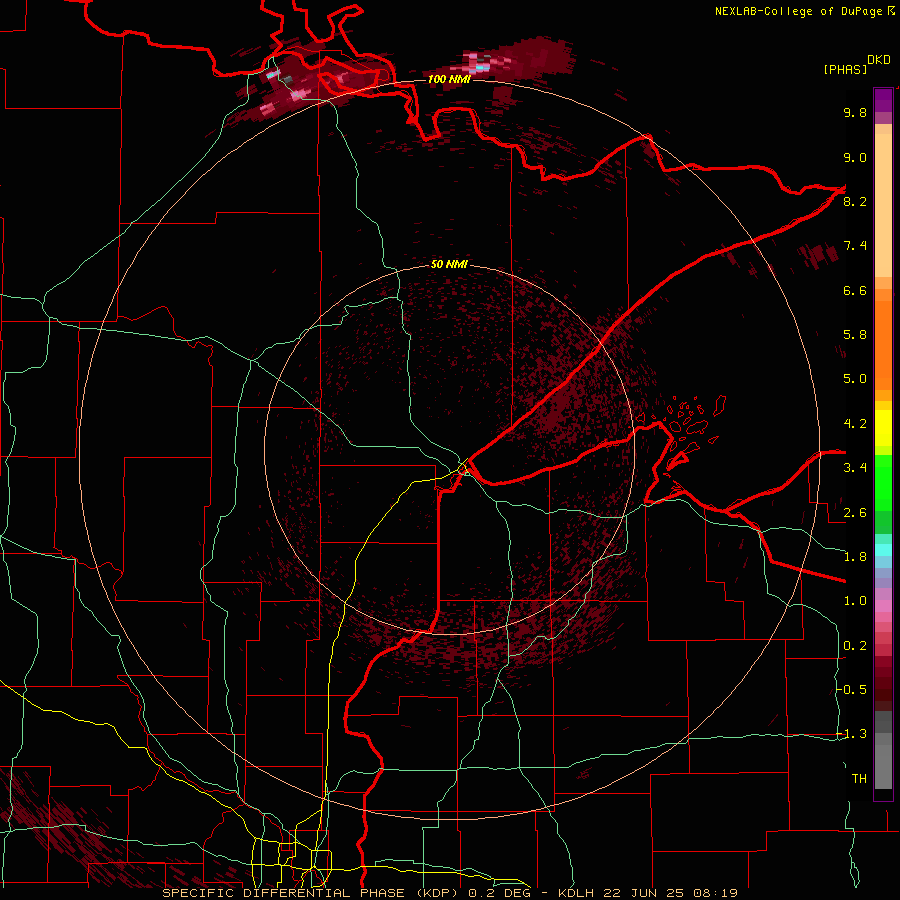Click the [PHAS] units label

coord(845,69)
